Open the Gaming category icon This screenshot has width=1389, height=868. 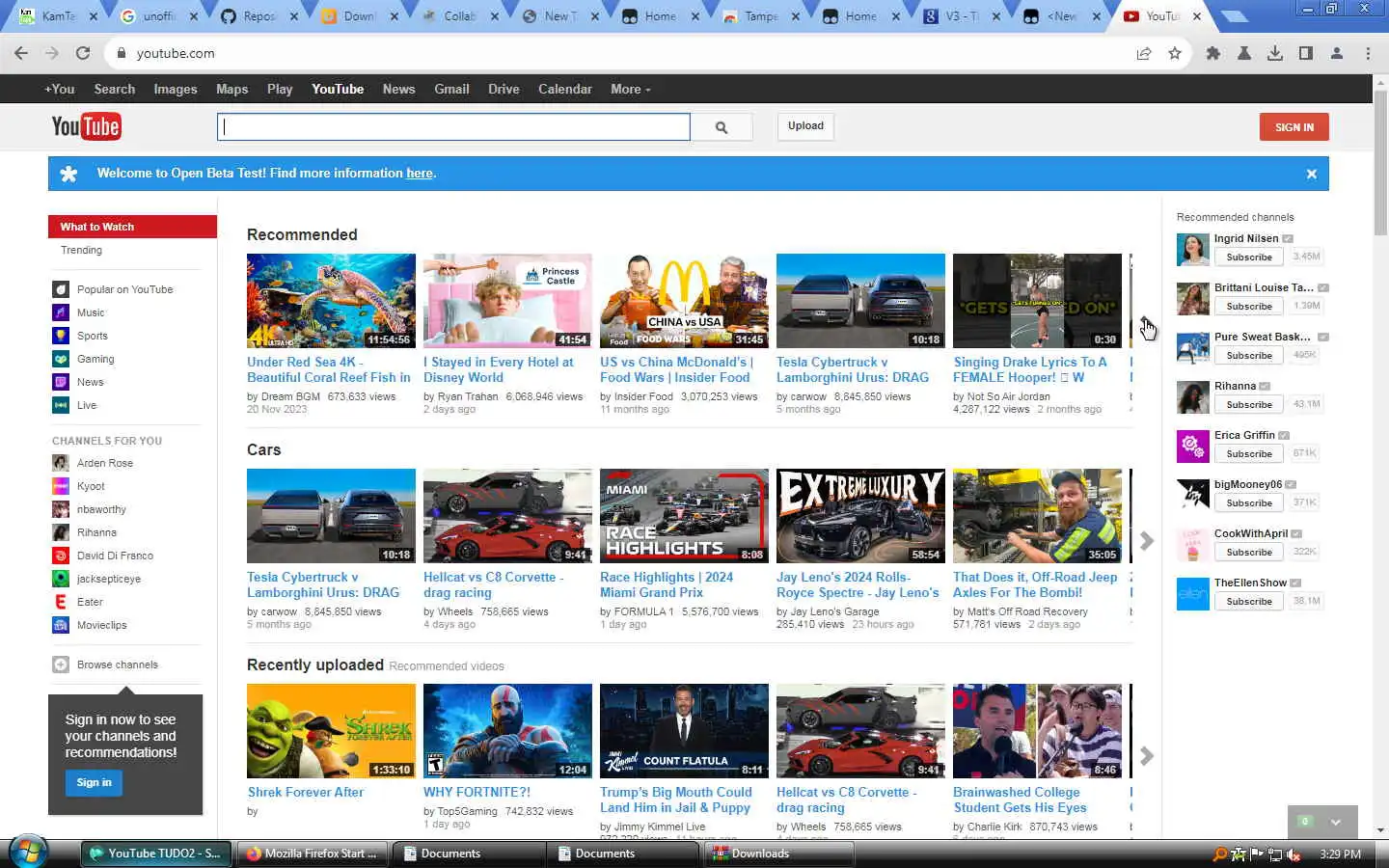pos(61,359)
